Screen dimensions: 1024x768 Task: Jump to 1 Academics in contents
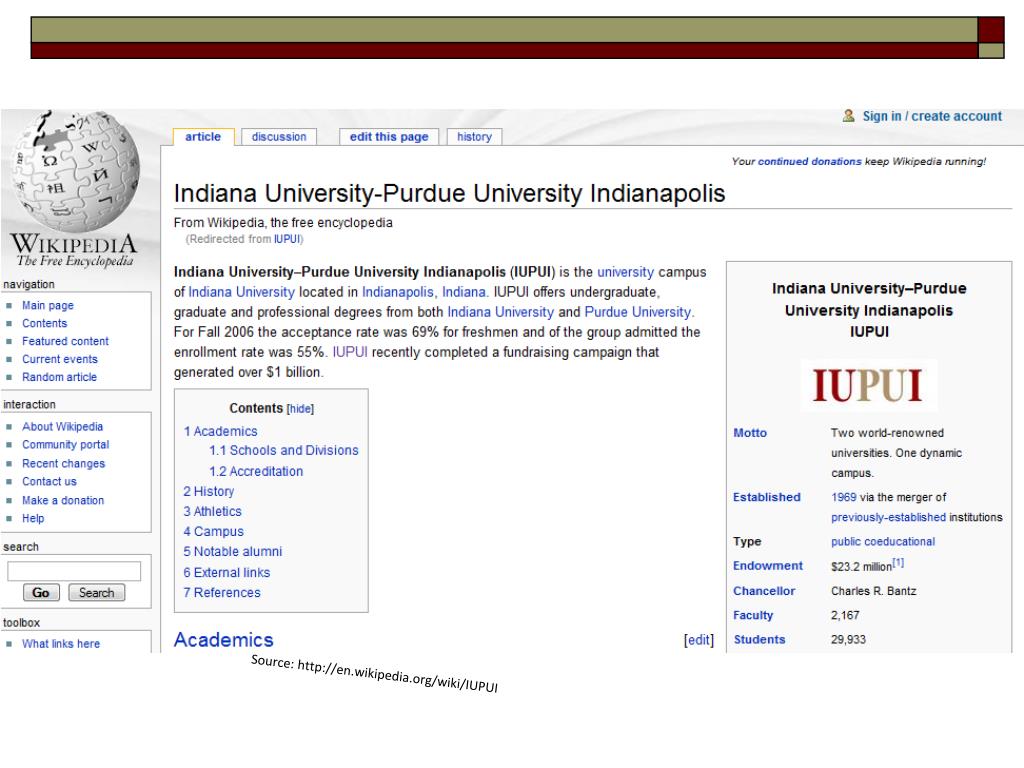coord(221,432)
